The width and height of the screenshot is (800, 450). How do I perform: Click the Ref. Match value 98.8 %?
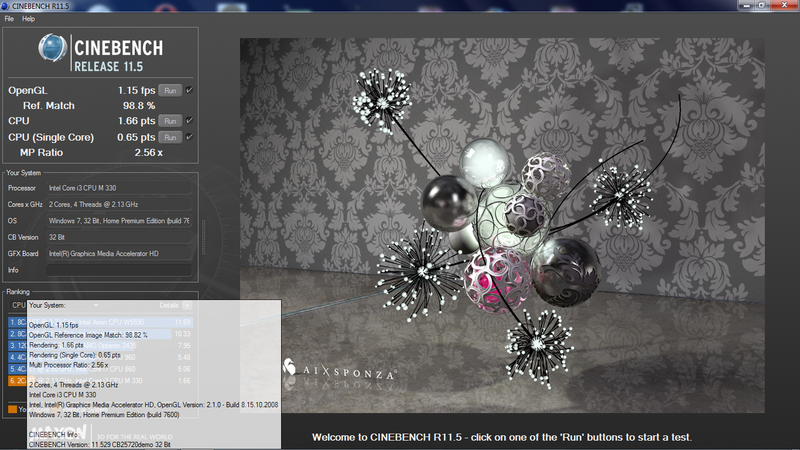139,106
